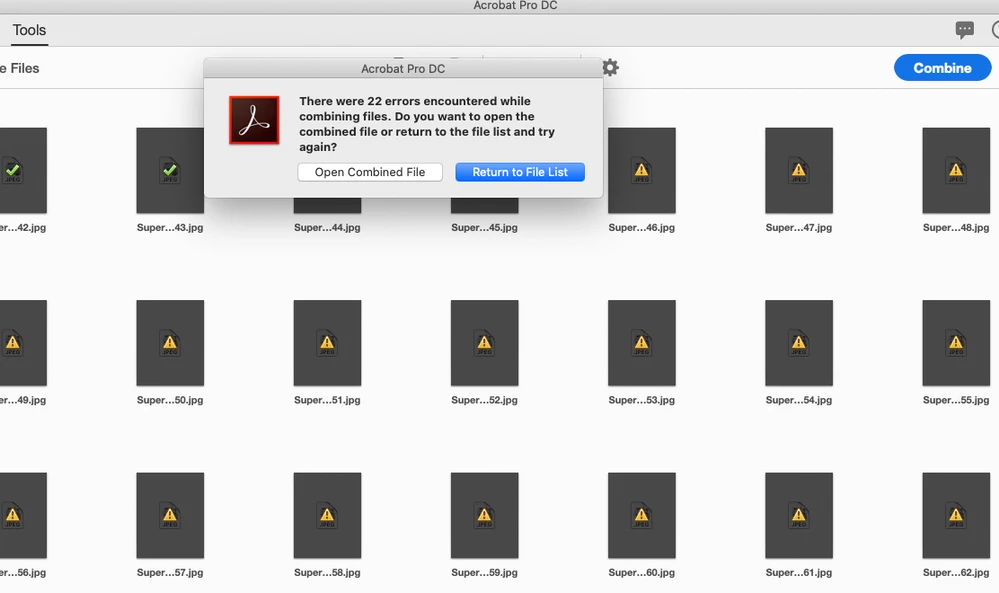999x593 pixels.
Task: Select the Super...48.jpg thumbnail
Action: coord(956,170)
